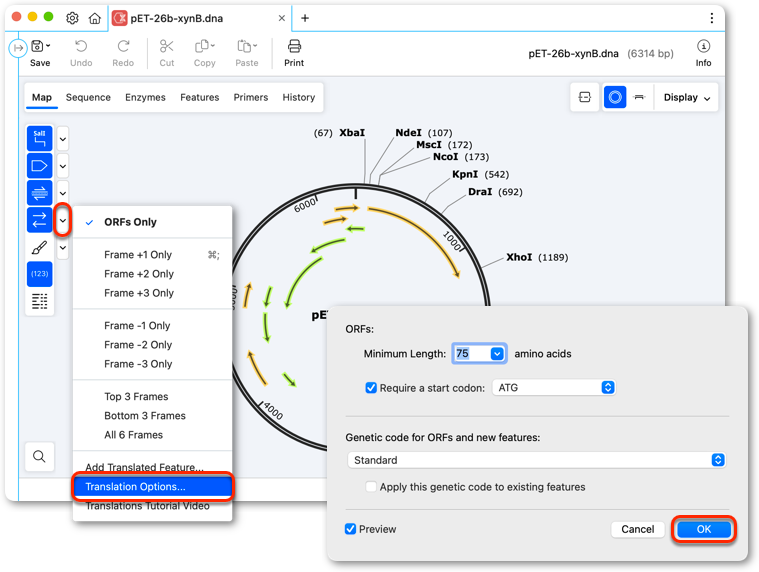Click the fit-to-window view icon
759x572 pixels.
pyautogui.click(x=585, y=97)
